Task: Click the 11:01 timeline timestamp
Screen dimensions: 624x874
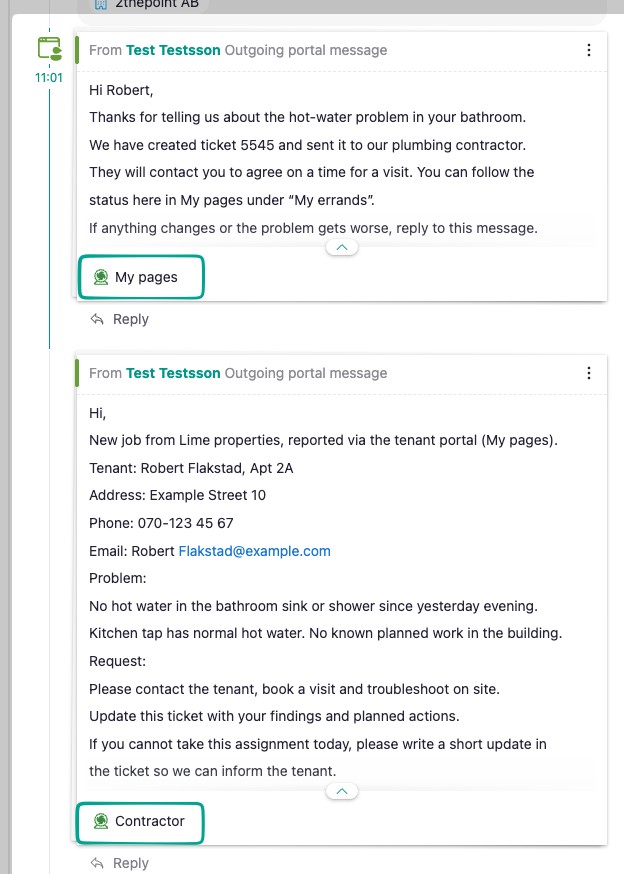Action: (x=49, y=77)
